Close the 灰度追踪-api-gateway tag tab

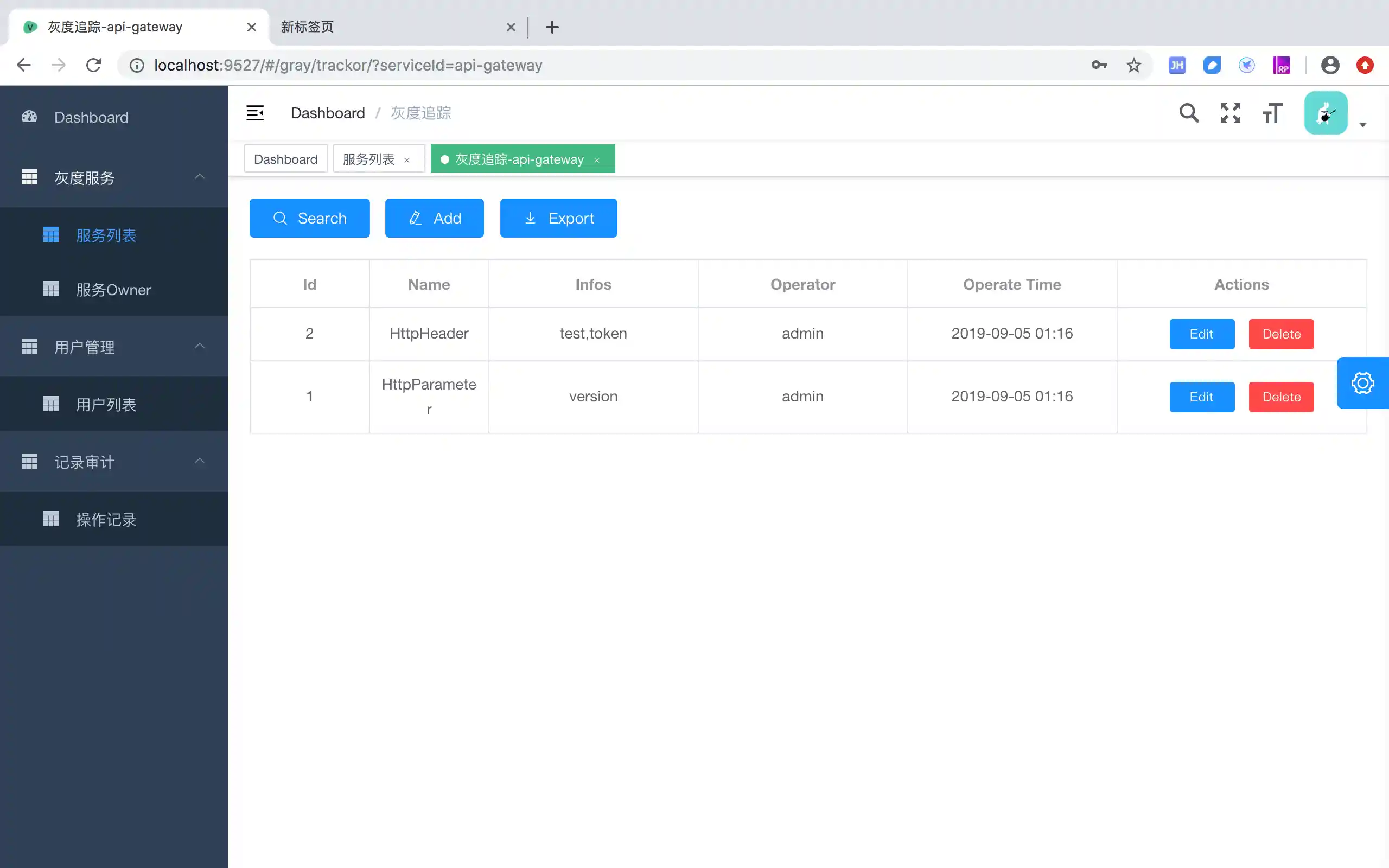coord(597,160)
